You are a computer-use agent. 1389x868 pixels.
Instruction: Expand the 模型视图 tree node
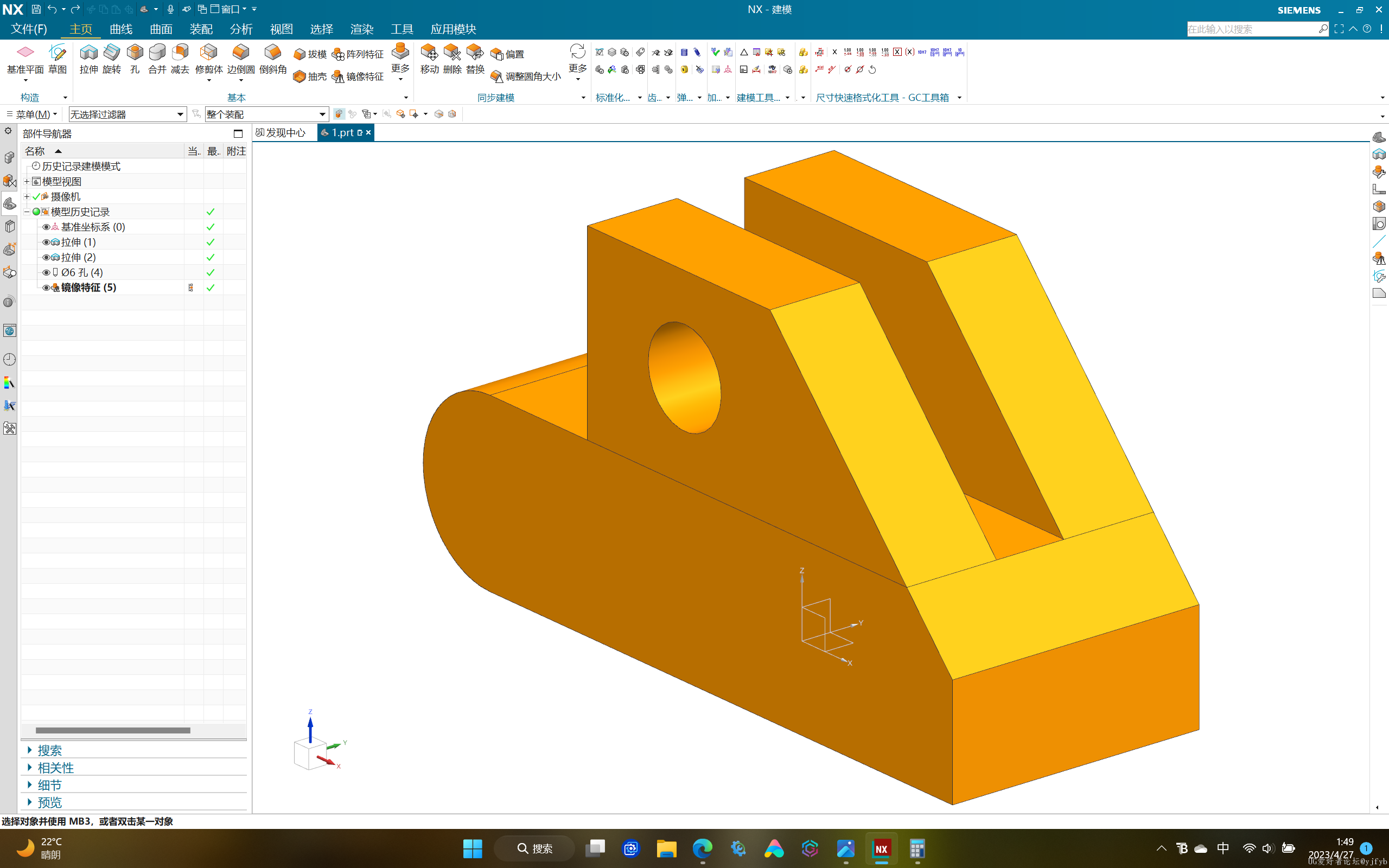click(x=27, y=181)
